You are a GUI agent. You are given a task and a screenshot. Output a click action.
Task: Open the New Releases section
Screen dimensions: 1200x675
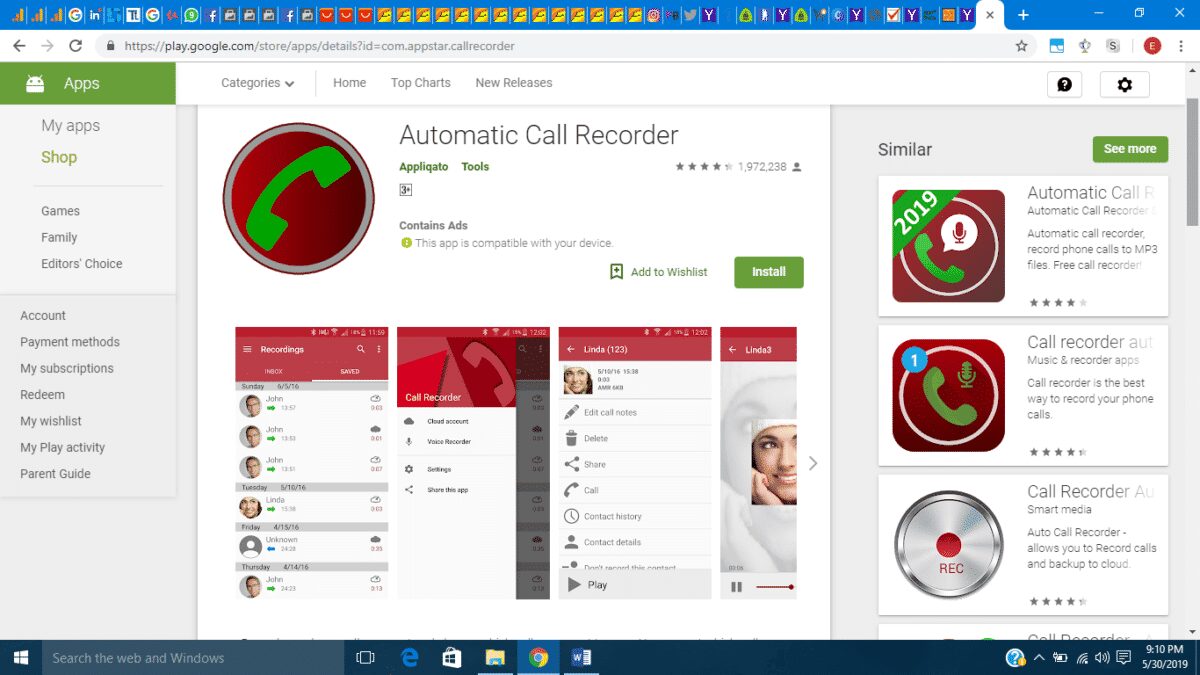pos(513,83)
